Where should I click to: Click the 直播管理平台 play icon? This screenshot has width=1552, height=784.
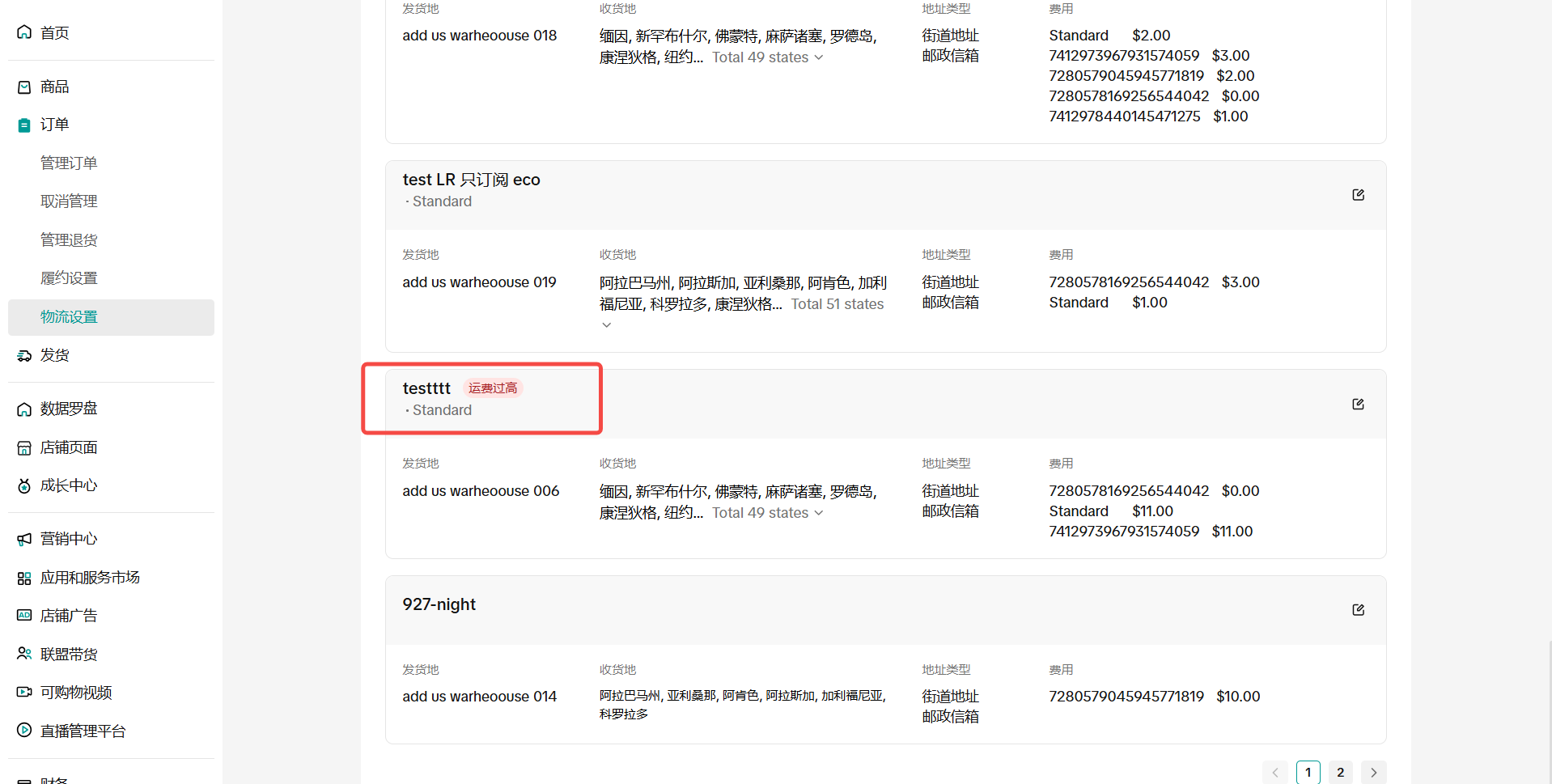tap(24, 730)
